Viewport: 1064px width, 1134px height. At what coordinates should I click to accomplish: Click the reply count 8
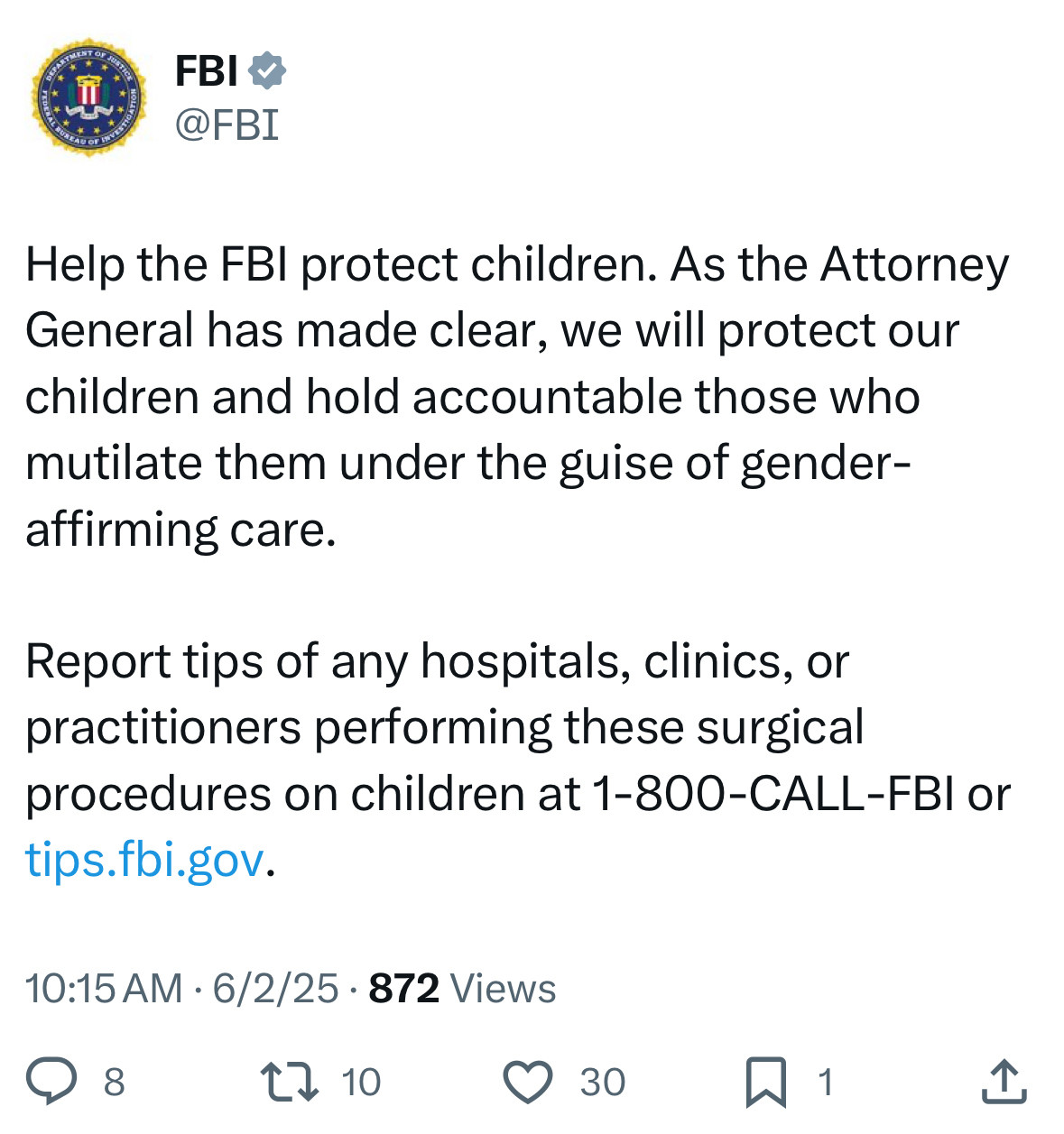(114, 1082)
